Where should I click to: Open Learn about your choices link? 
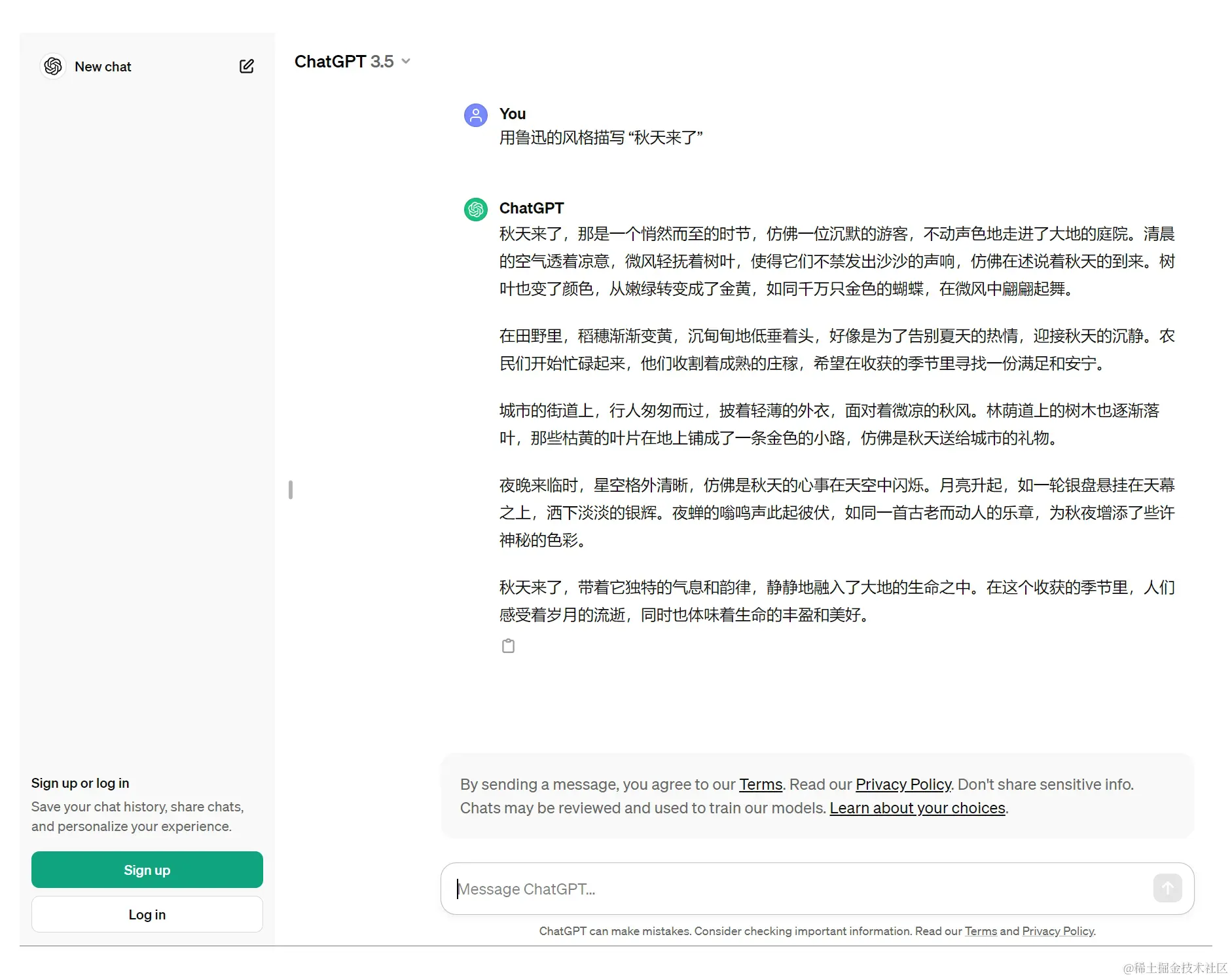click(917, 808)
